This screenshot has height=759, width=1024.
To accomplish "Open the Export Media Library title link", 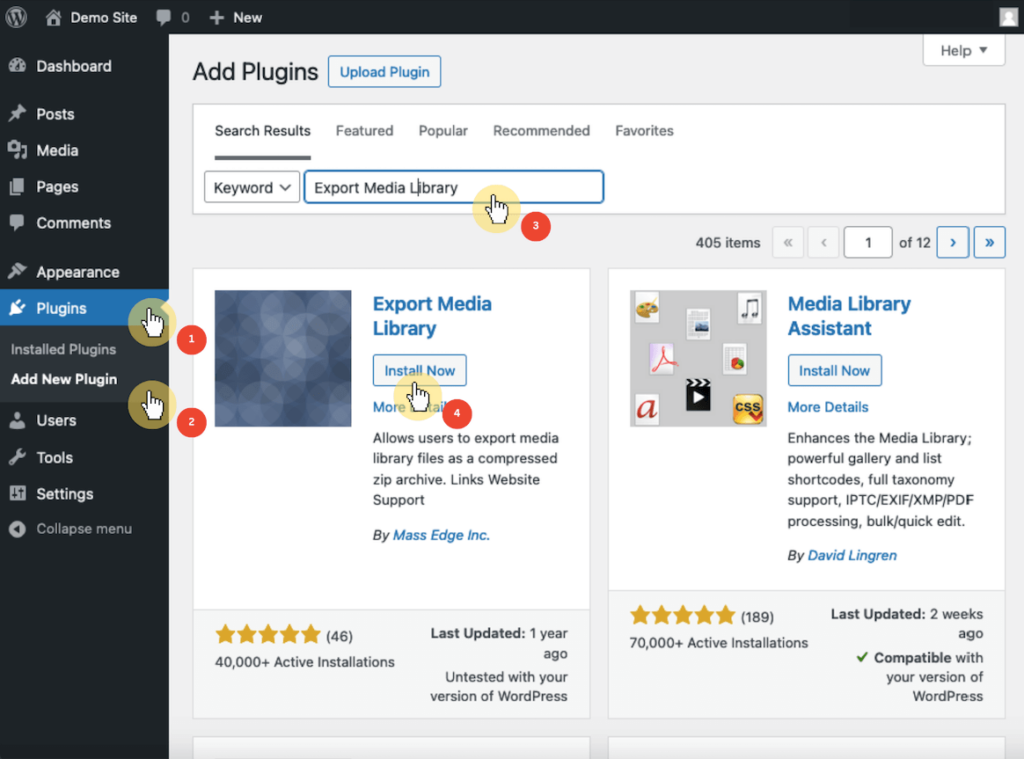I will point(432,316).
